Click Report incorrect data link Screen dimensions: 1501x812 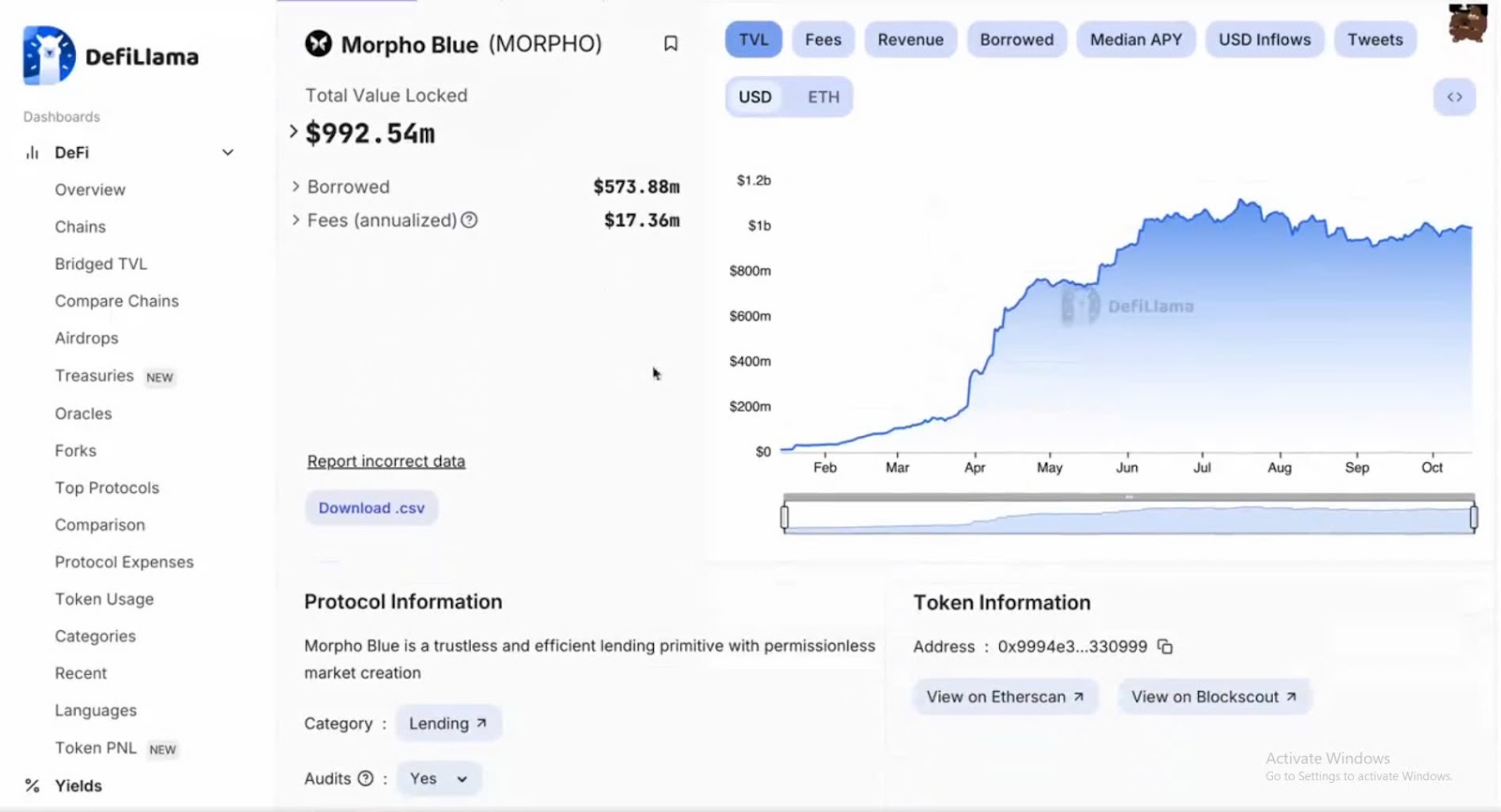[x=387, y=461]
